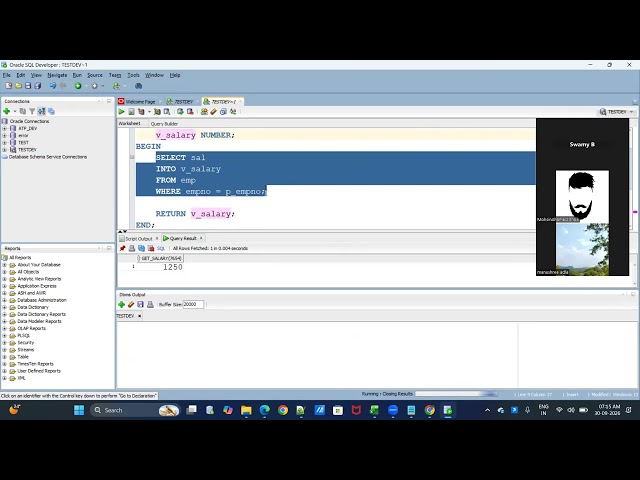Click the green Back navigation icon
The image size is (640, 480).
(78, 86)
